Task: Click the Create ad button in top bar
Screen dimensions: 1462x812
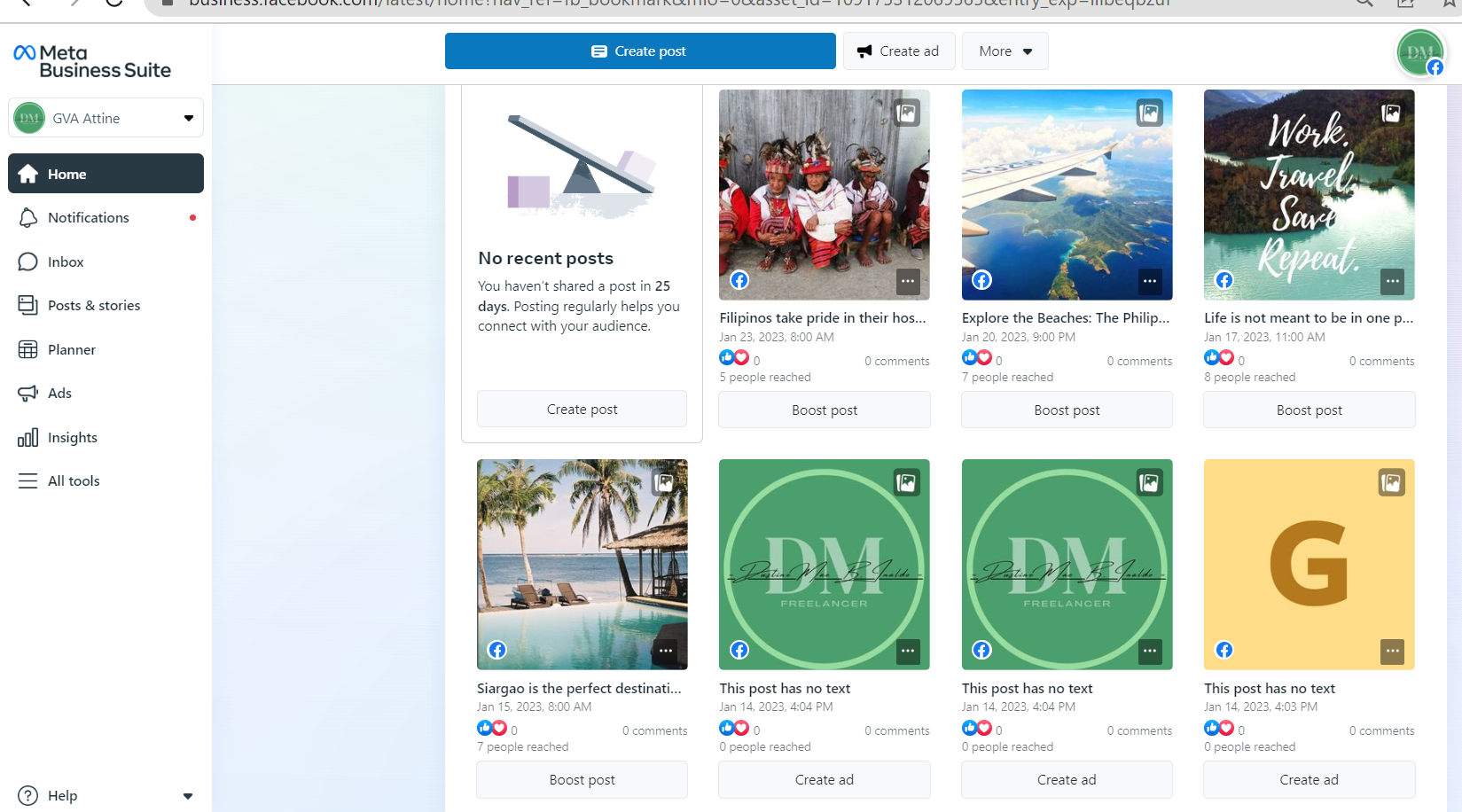Action: click(x=898, y=51)
